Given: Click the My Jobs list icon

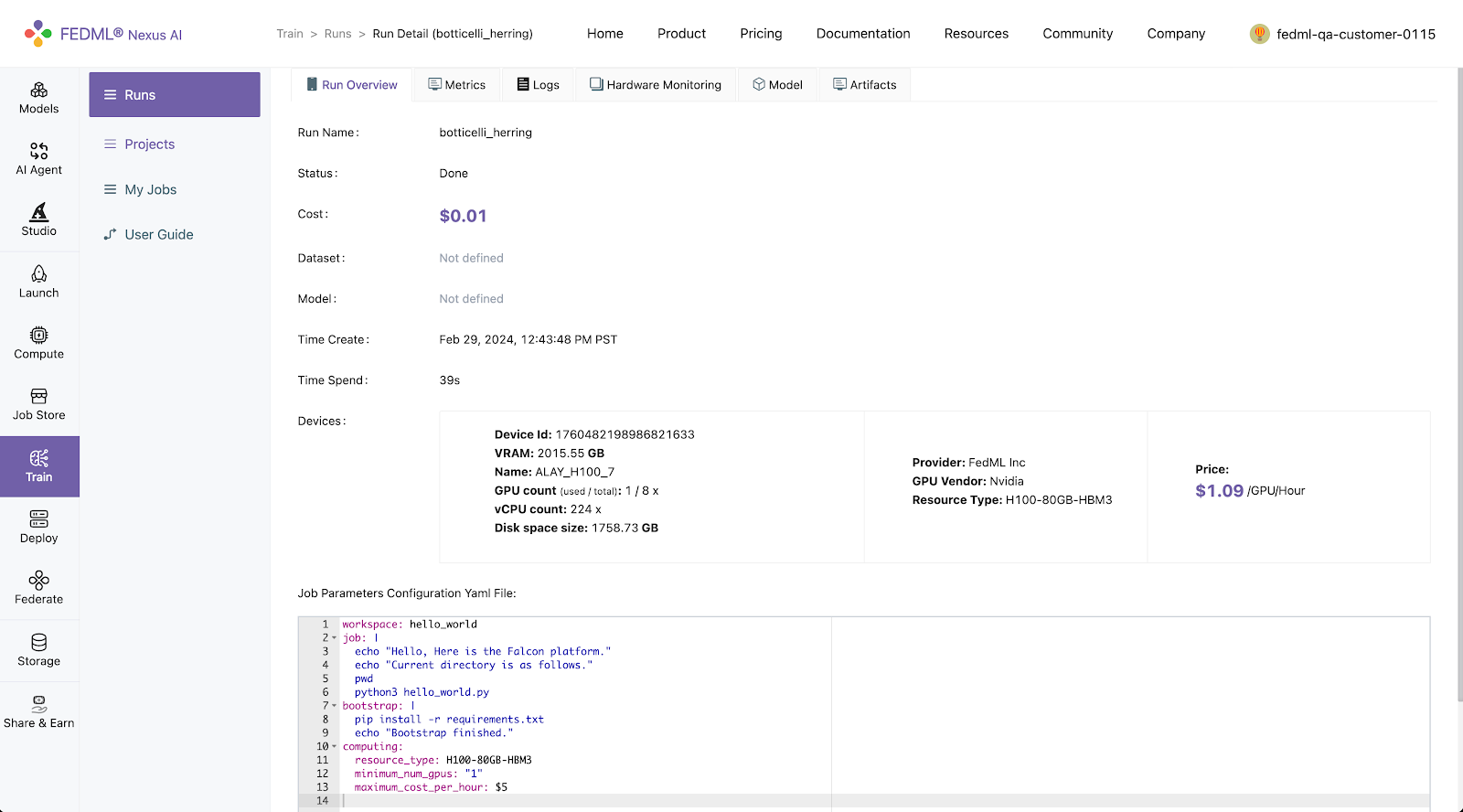Looking at the screenshot, I should [x=110, y=189].
